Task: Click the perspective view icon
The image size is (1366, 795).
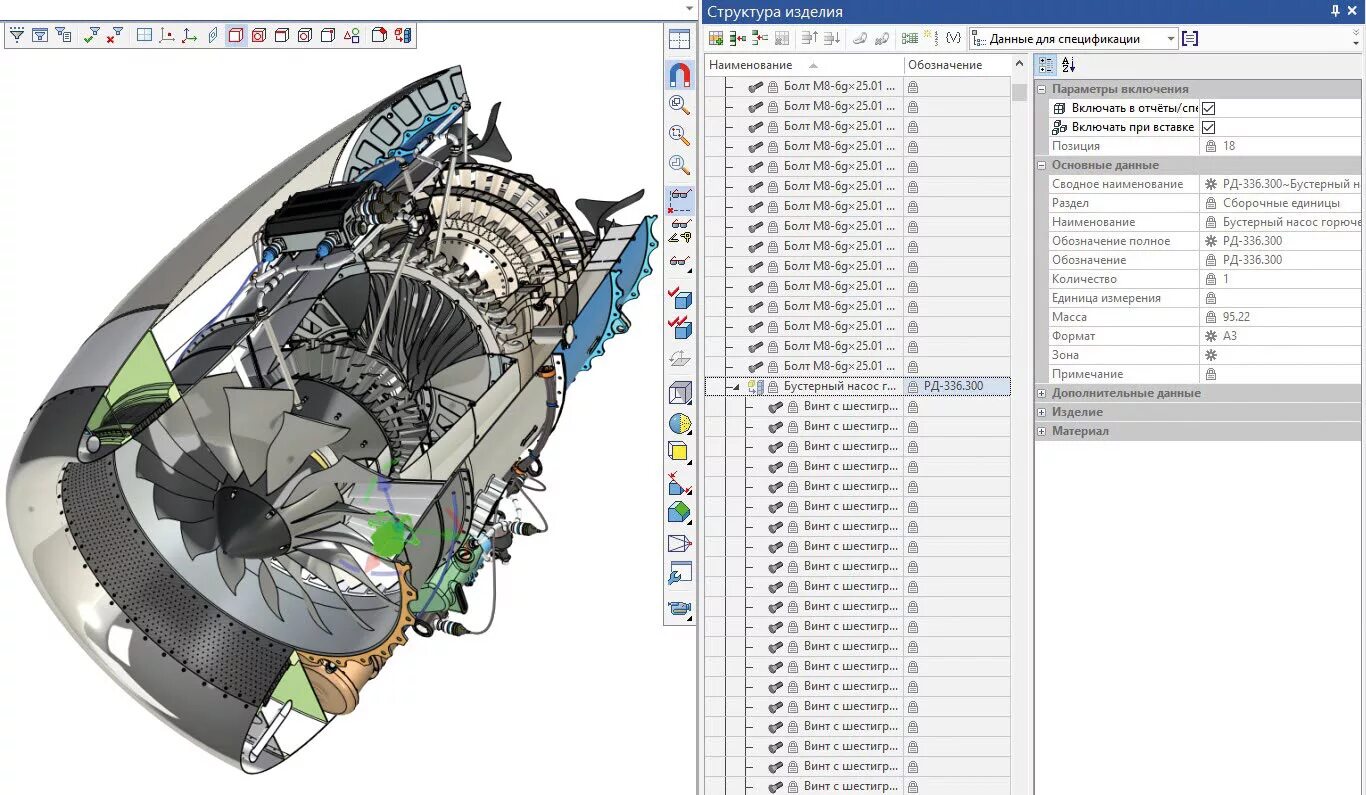Action: pos(680,544)
